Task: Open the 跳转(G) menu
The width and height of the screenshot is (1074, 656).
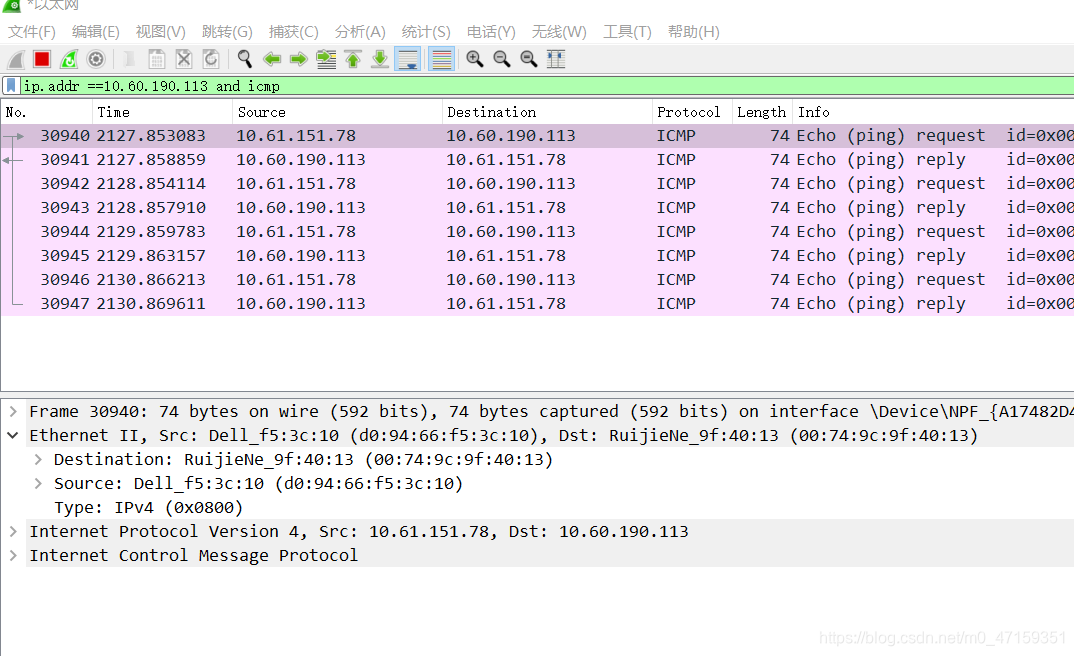Action: (227, 32)
